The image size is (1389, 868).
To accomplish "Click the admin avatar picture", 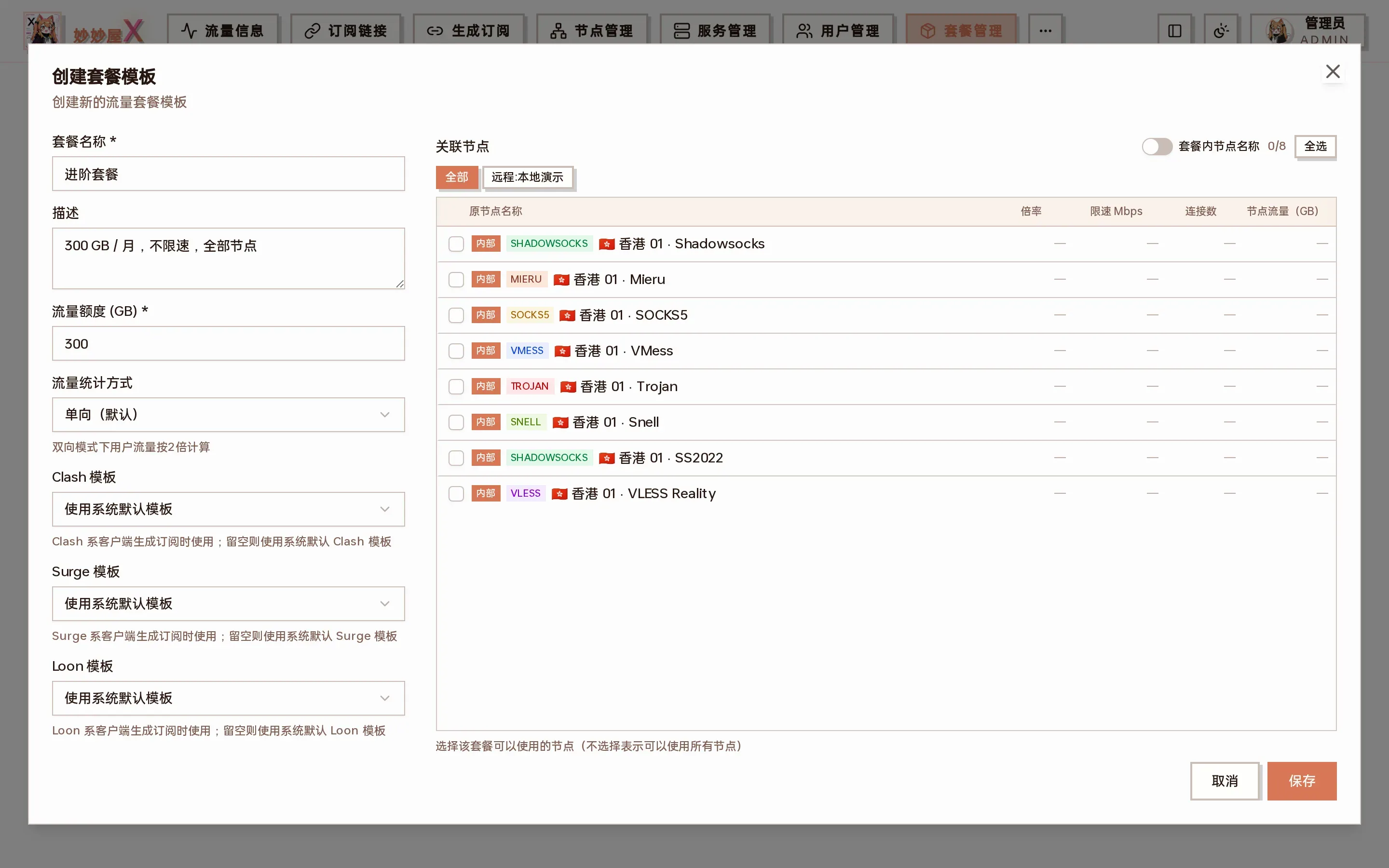I will (x=1280, y=30).
